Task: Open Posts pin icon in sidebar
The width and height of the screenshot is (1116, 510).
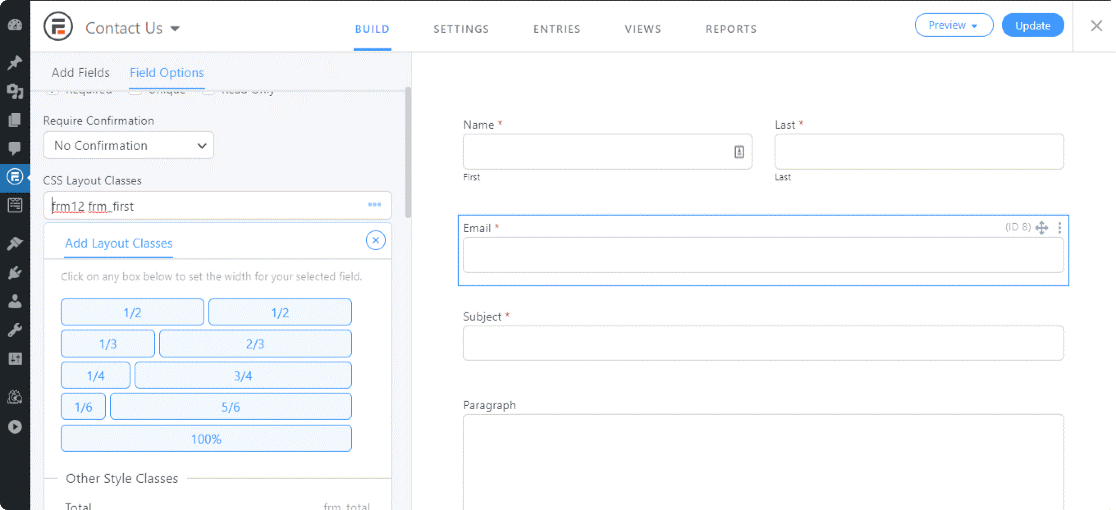Action: point(14,63)
